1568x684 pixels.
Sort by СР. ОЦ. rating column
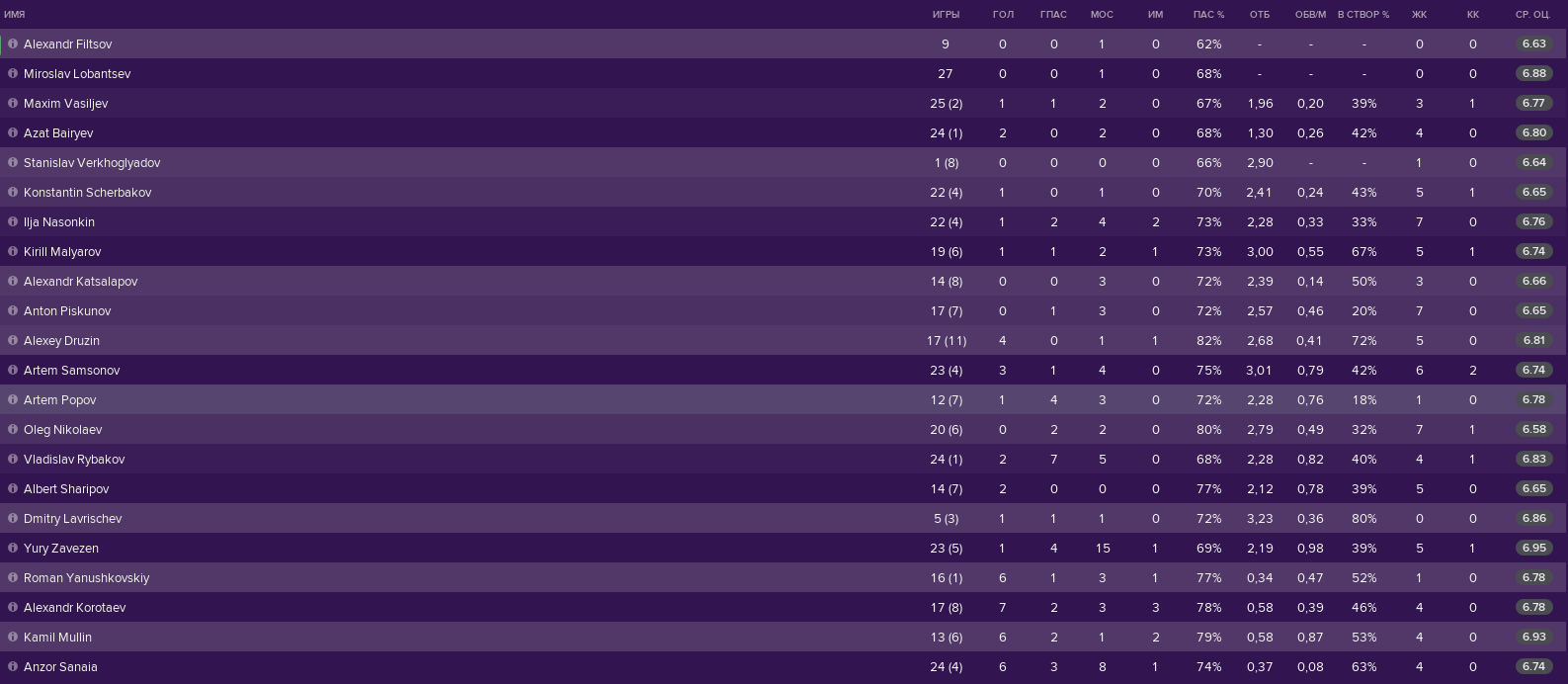tap(1532, 15)
